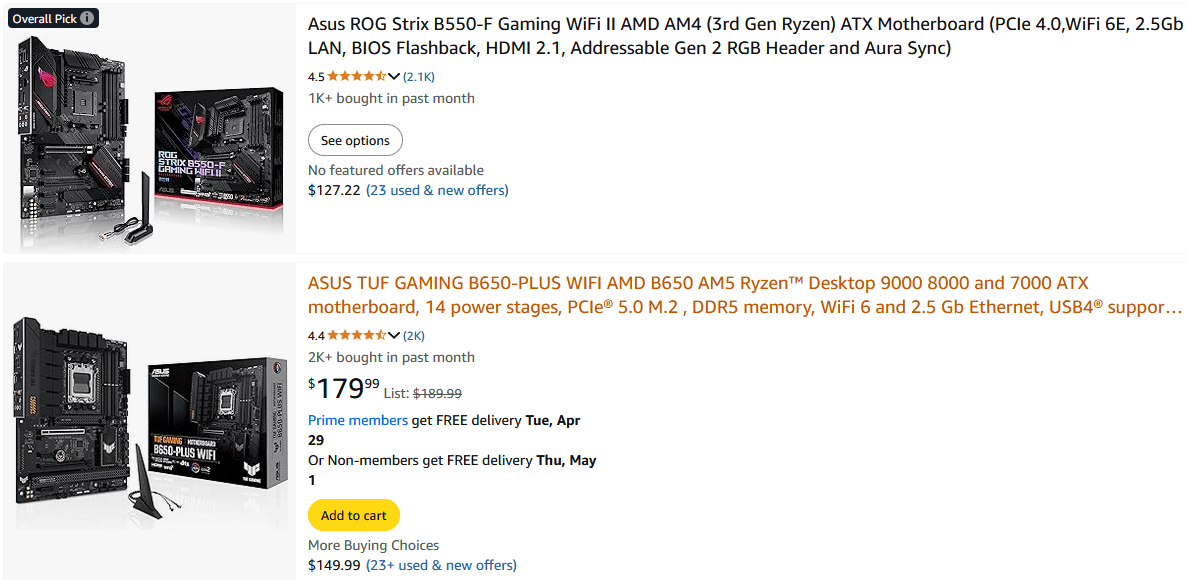This screenshot has width=1187, height=580.
Task: Open the TUF Gaming B650-PLUS product image
Action: (x=150, y=420)
